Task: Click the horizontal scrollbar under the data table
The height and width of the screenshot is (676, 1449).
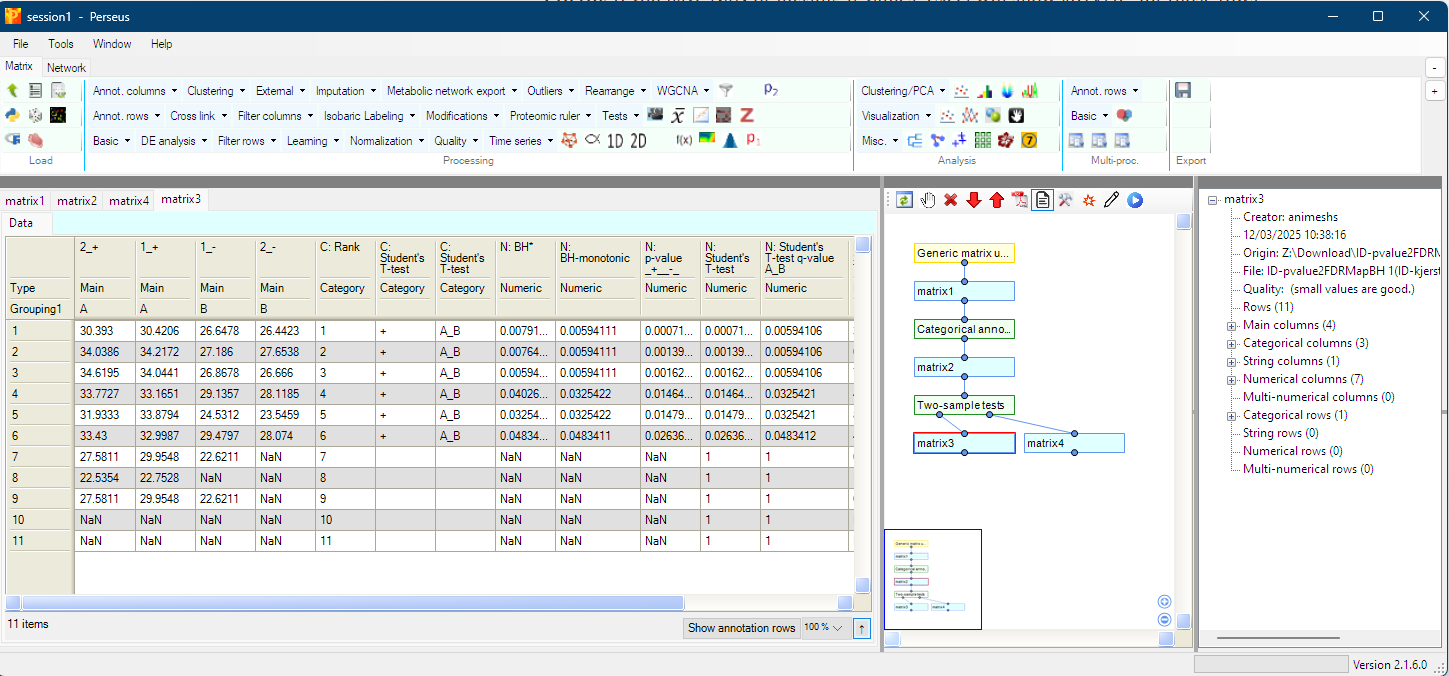Action: (x=352, y=603)
